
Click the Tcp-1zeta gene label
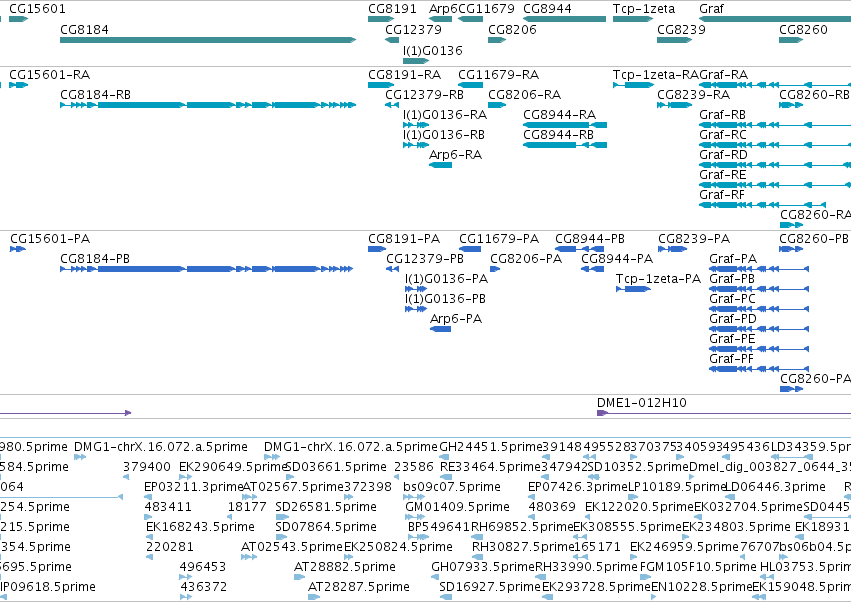(x=644, y=9)
